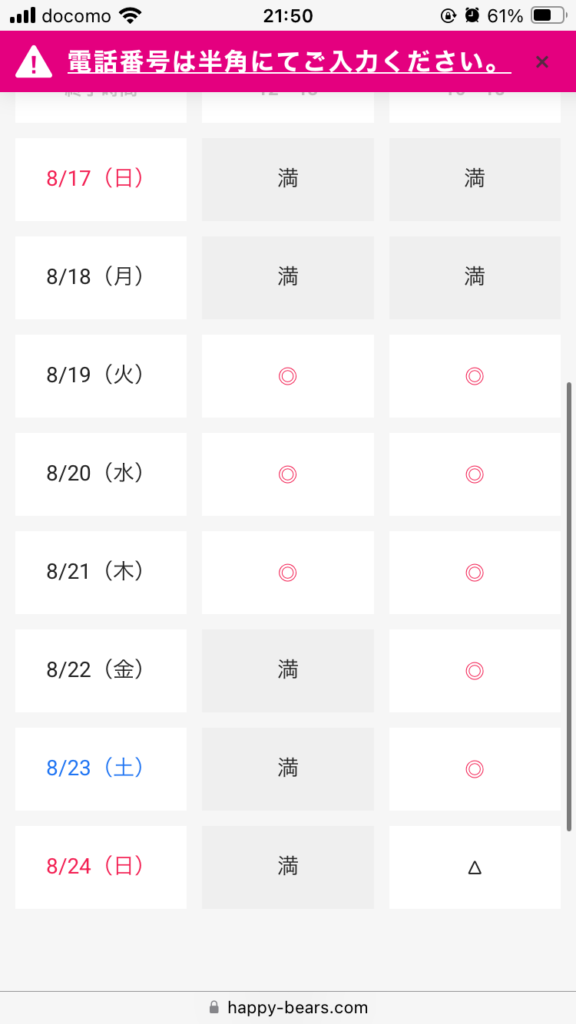Pick first slot double-circle on 8/21
This screenshot has height=1024, width=576.
pos(287,573)
